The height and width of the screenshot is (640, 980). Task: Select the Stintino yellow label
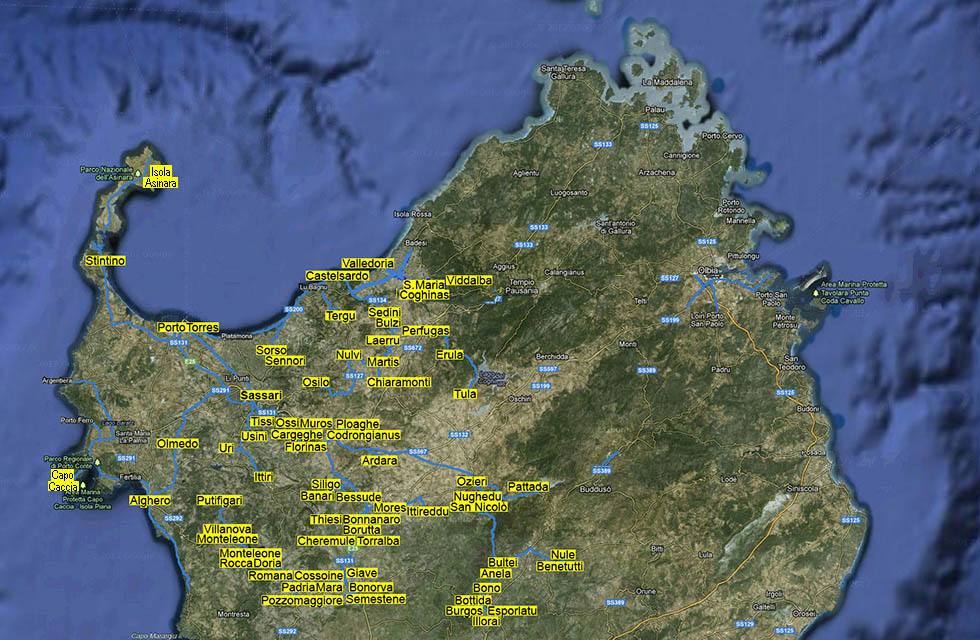click(x=106, y=261)
